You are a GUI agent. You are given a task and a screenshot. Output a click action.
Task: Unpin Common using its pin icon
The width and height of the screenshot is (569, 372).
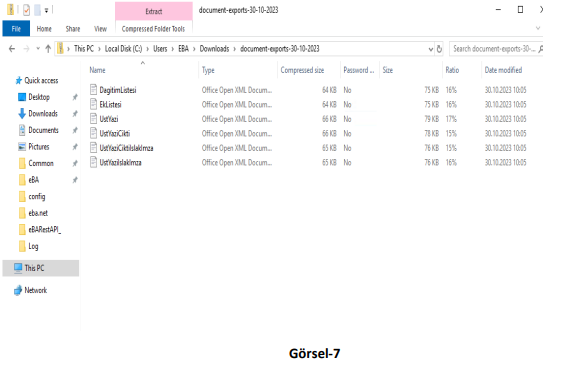pos(75,163)
